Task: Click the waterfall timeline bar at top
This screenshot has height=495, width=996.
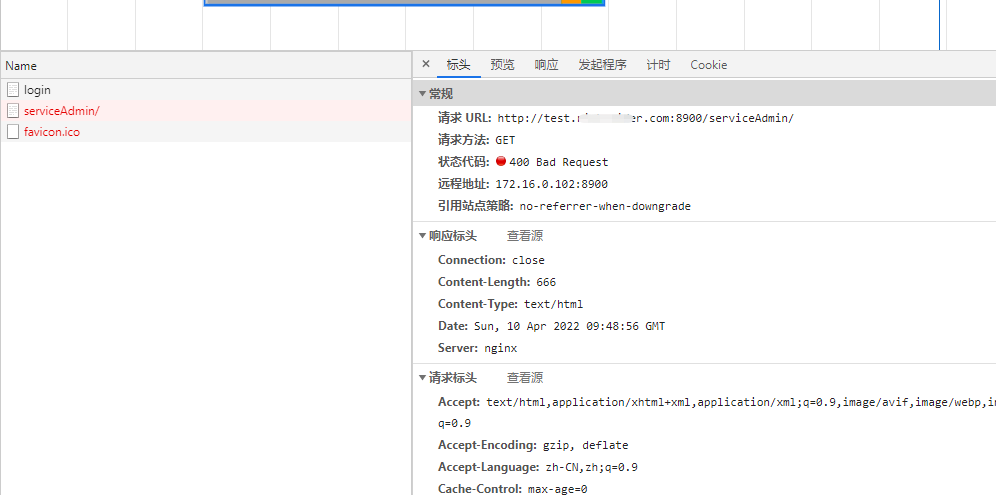Action: click(405, 3)
